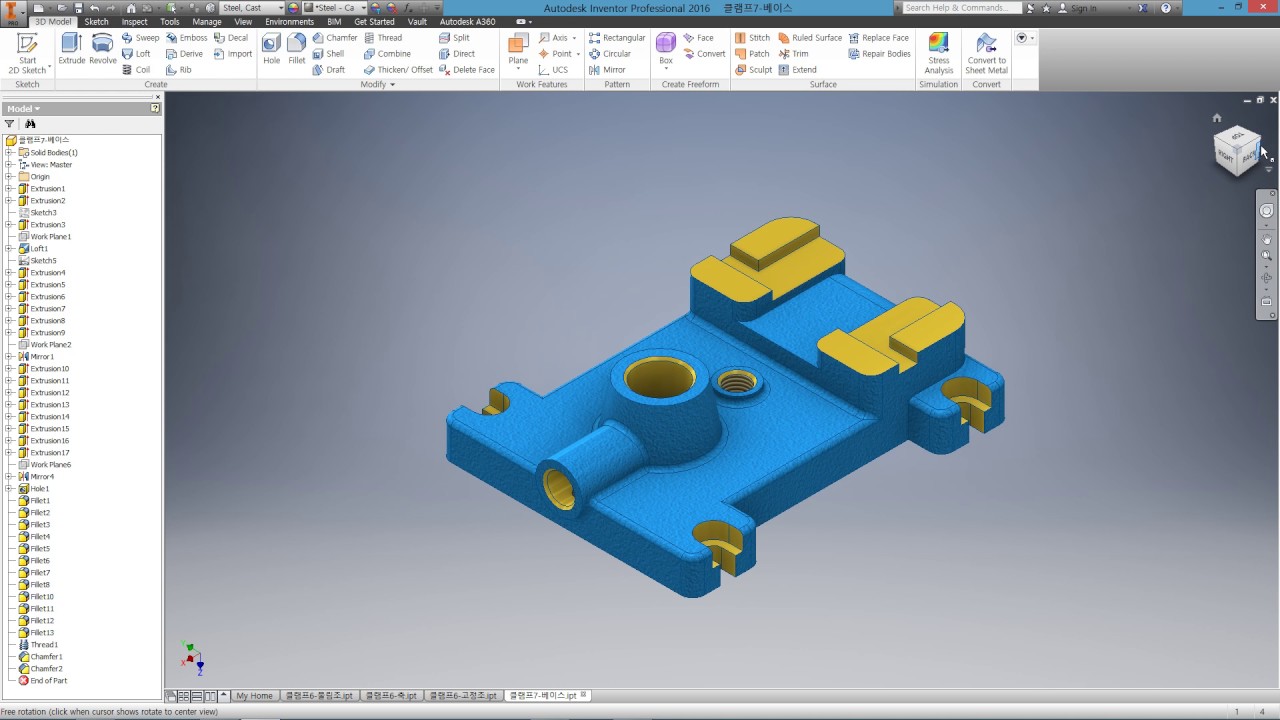1280x720 pixels.
Task: Switch to the Manage ribbon tab
Action: click(x=207, y=22)
